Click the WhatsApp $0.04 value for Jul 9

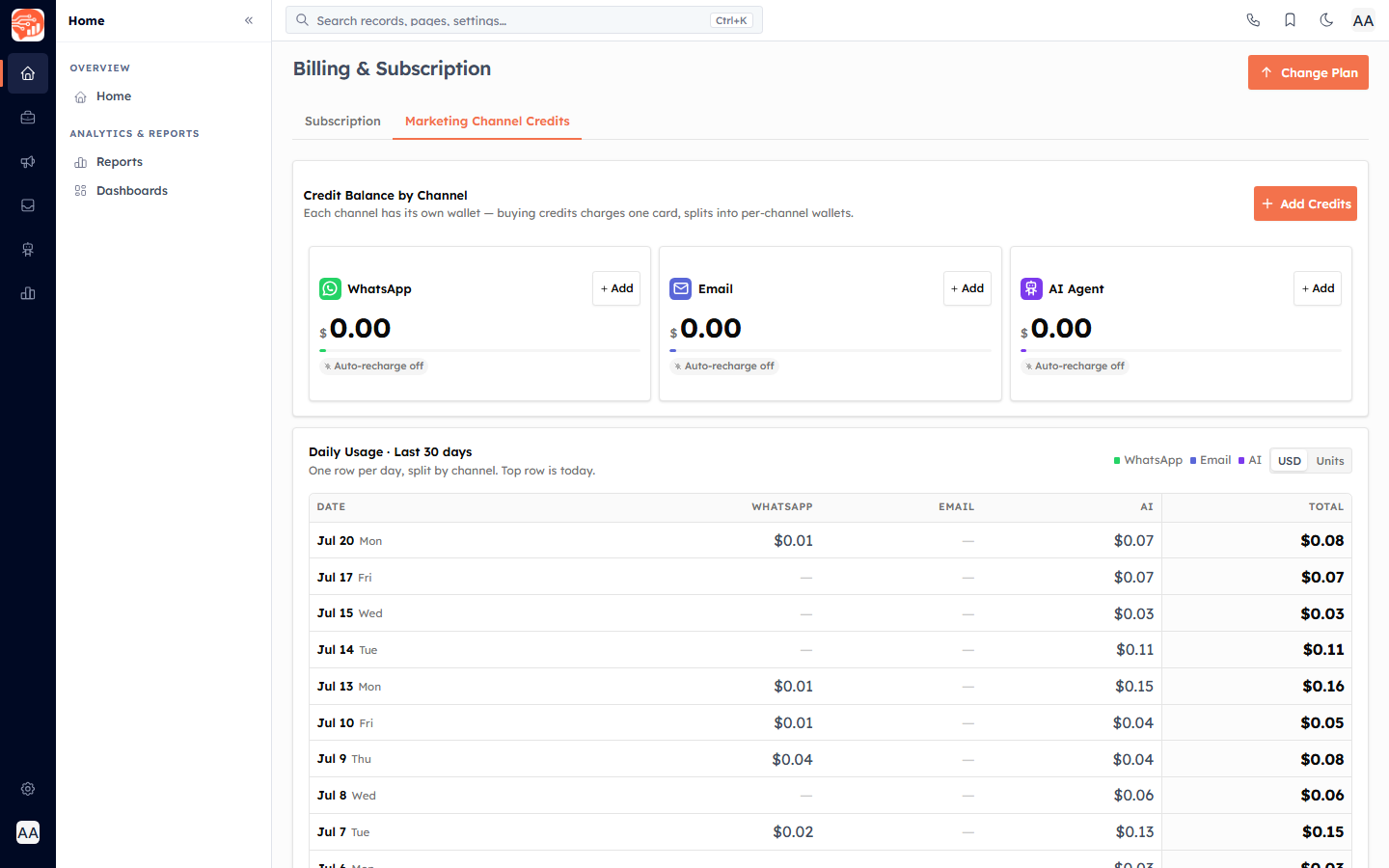792,760
